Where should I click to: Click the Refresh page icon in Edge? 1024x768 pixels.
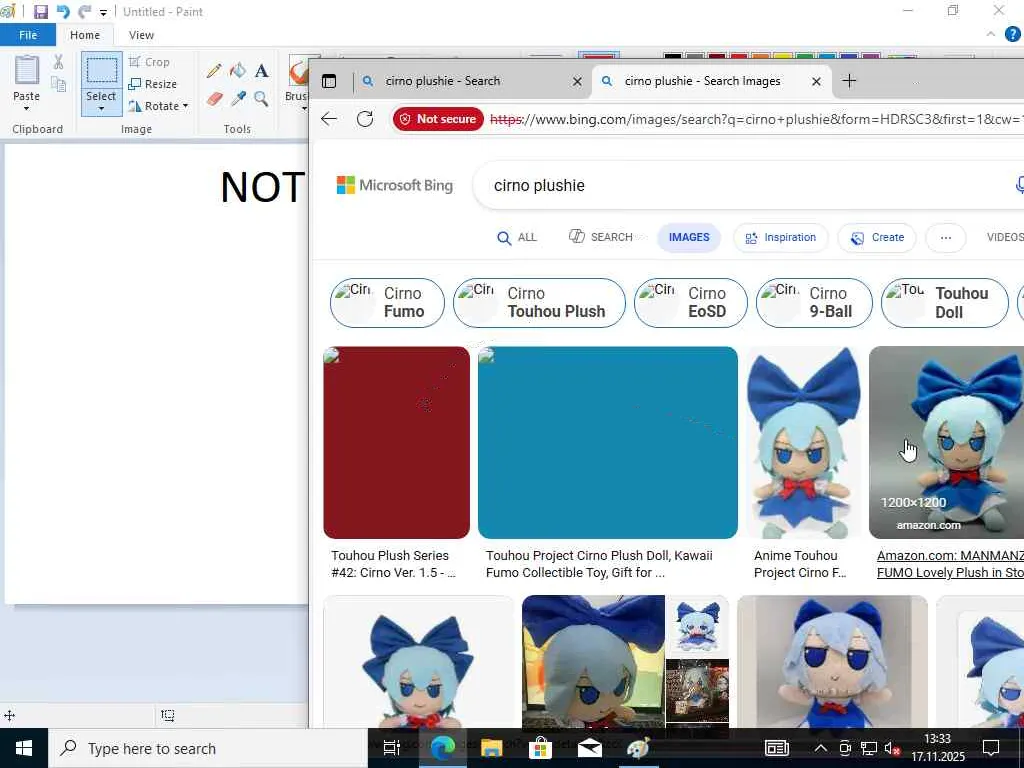[365, 119]
